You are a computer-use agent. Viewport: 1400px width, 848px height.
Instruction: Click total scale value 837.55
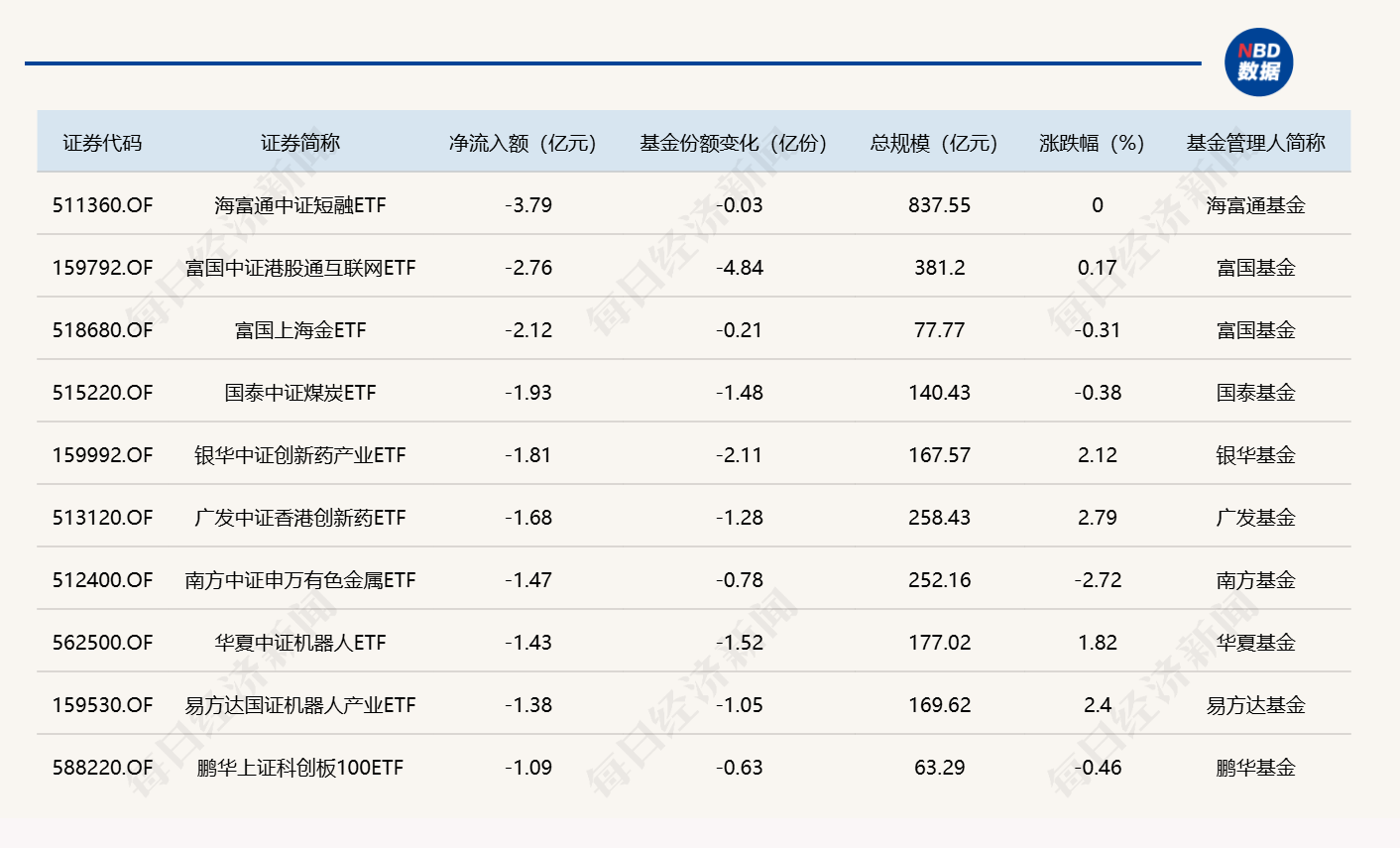pyautogui.click(x=939, y=205)
